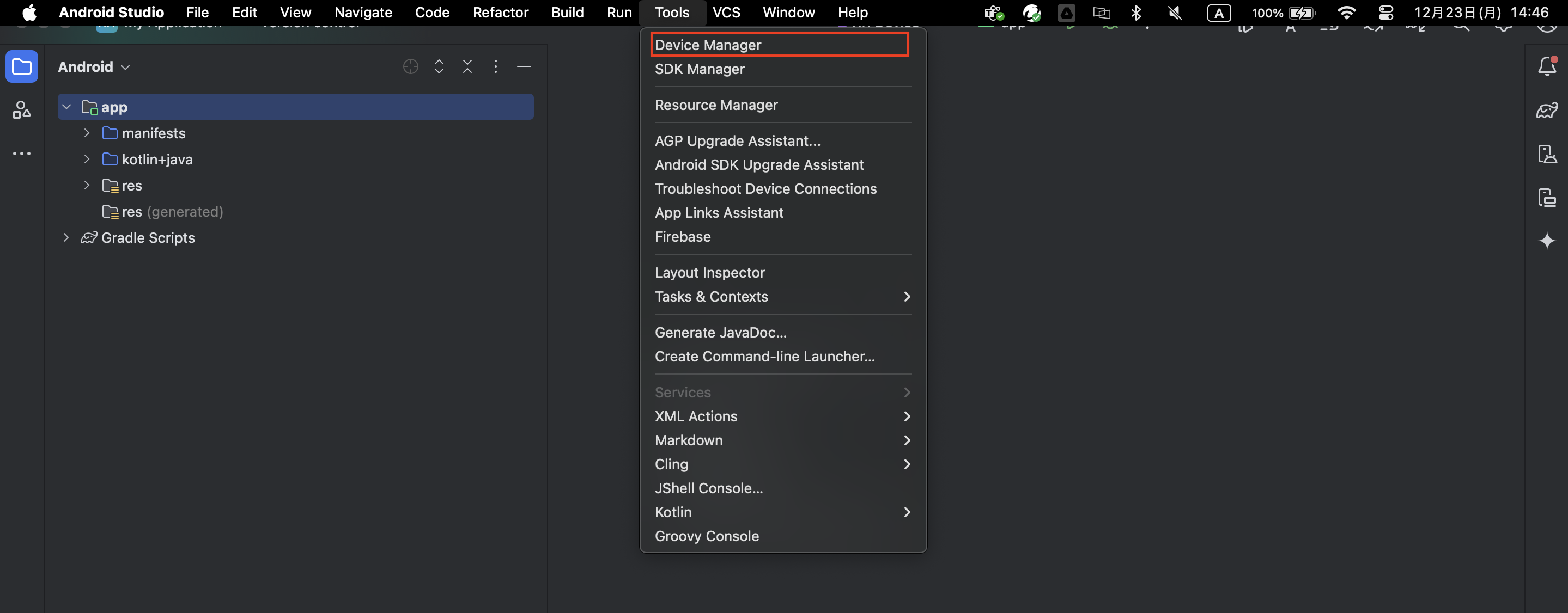Open Layout Inspector
This screenshot has width=1568, height=613.
coord(783,272)
